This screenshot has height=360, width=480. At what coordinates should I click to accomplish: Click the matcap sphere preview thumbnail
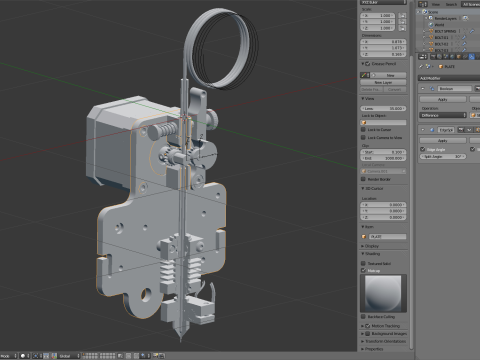pos(383,293)
